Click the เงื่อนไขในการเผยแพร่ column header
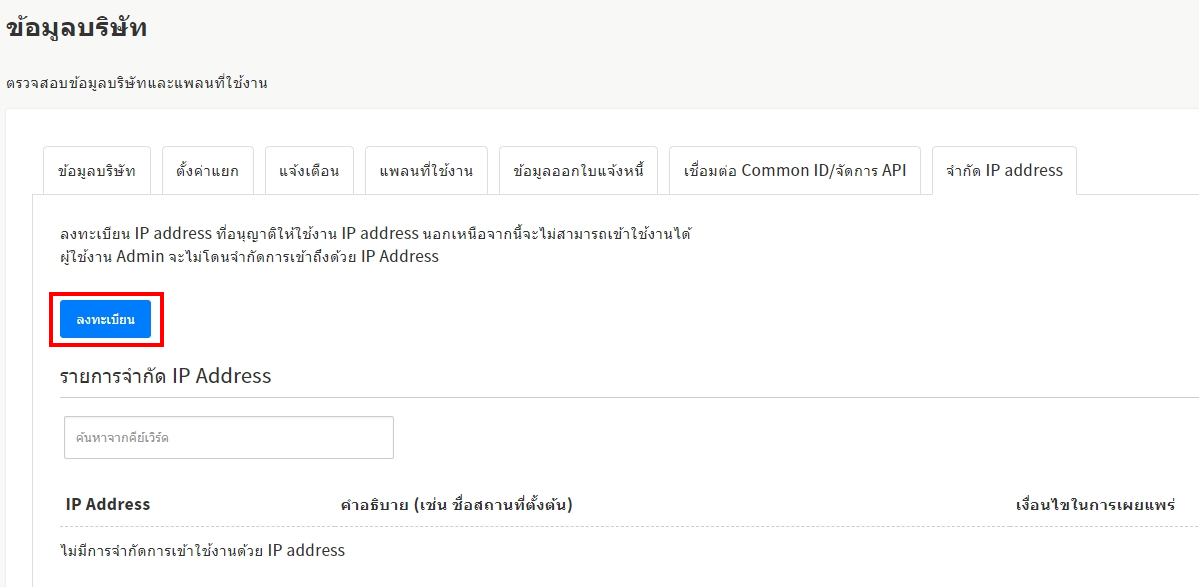1199x587 pixels. point(1094,505)
